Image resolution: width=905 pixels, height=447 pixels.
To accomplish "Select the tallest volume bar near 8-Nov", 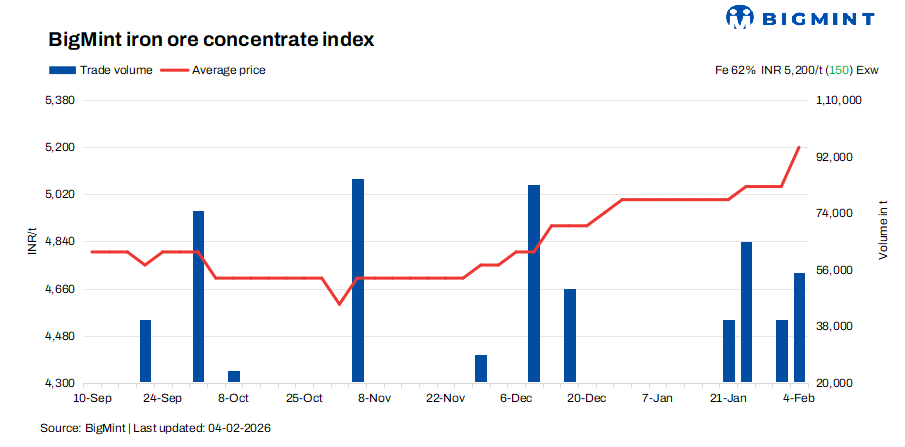I will (358, 280).
